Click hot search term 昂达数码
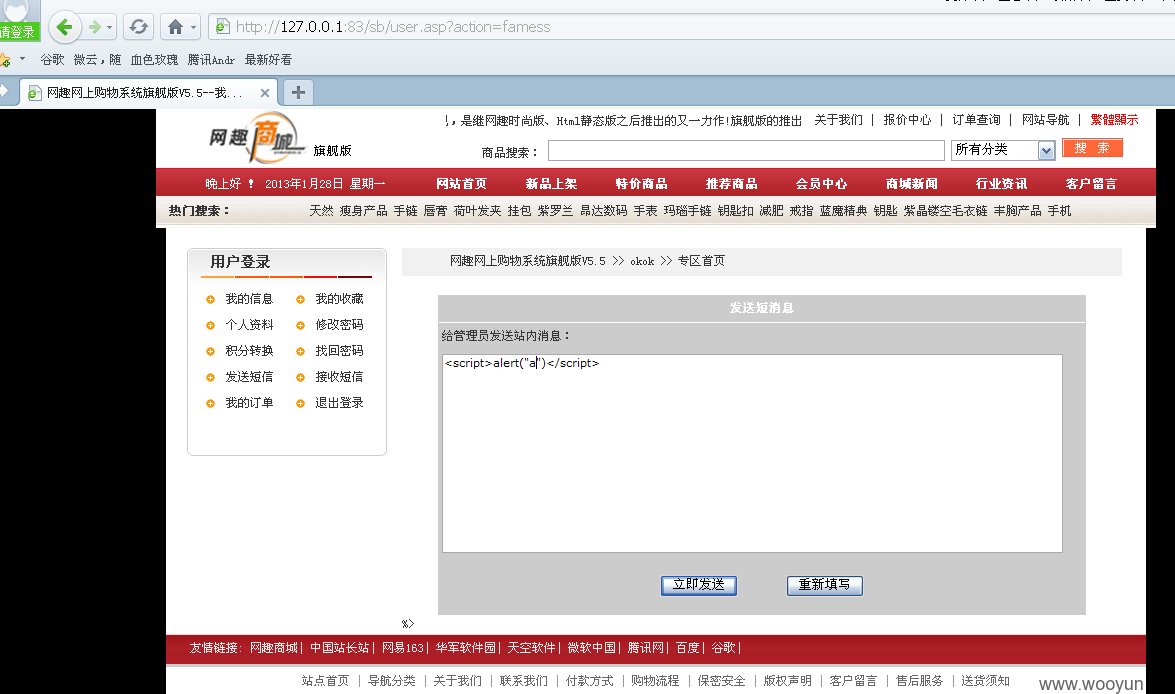The height and width of the screenshot is (694, 1175). (603, 211)
